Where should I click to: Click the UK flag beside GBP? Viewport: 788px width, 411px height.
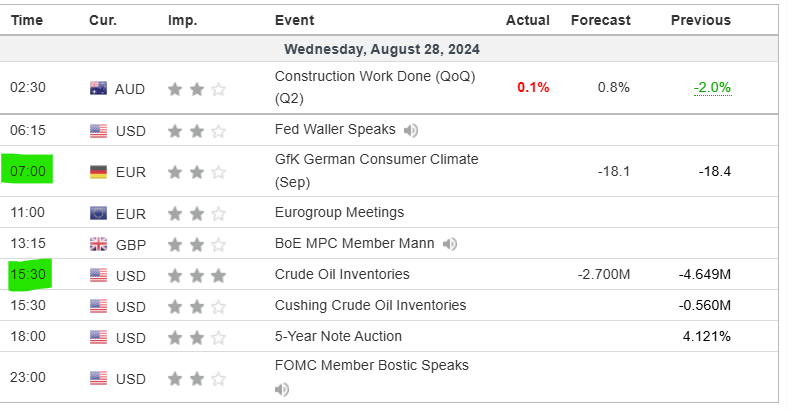click(98, 243)
